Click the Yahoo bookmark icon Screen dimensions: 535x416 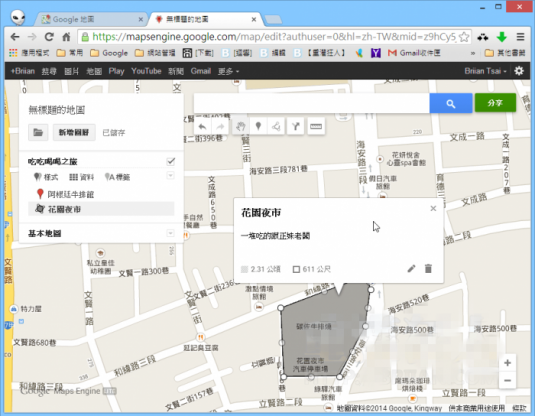tap(376, 53)
